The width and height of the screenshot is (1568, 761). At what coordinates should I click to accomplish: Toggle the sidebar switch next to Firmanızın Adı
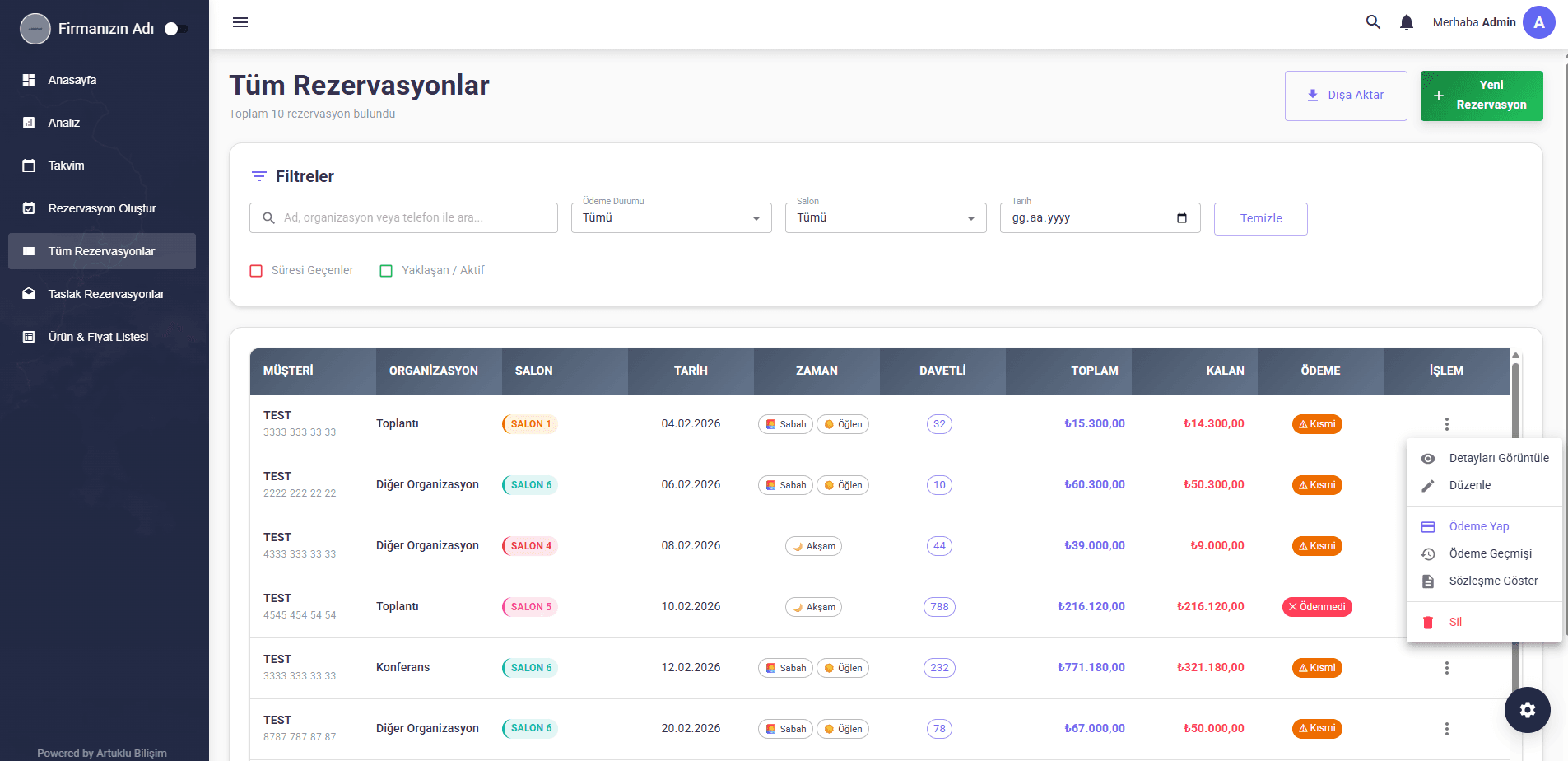tap(176, 29)
